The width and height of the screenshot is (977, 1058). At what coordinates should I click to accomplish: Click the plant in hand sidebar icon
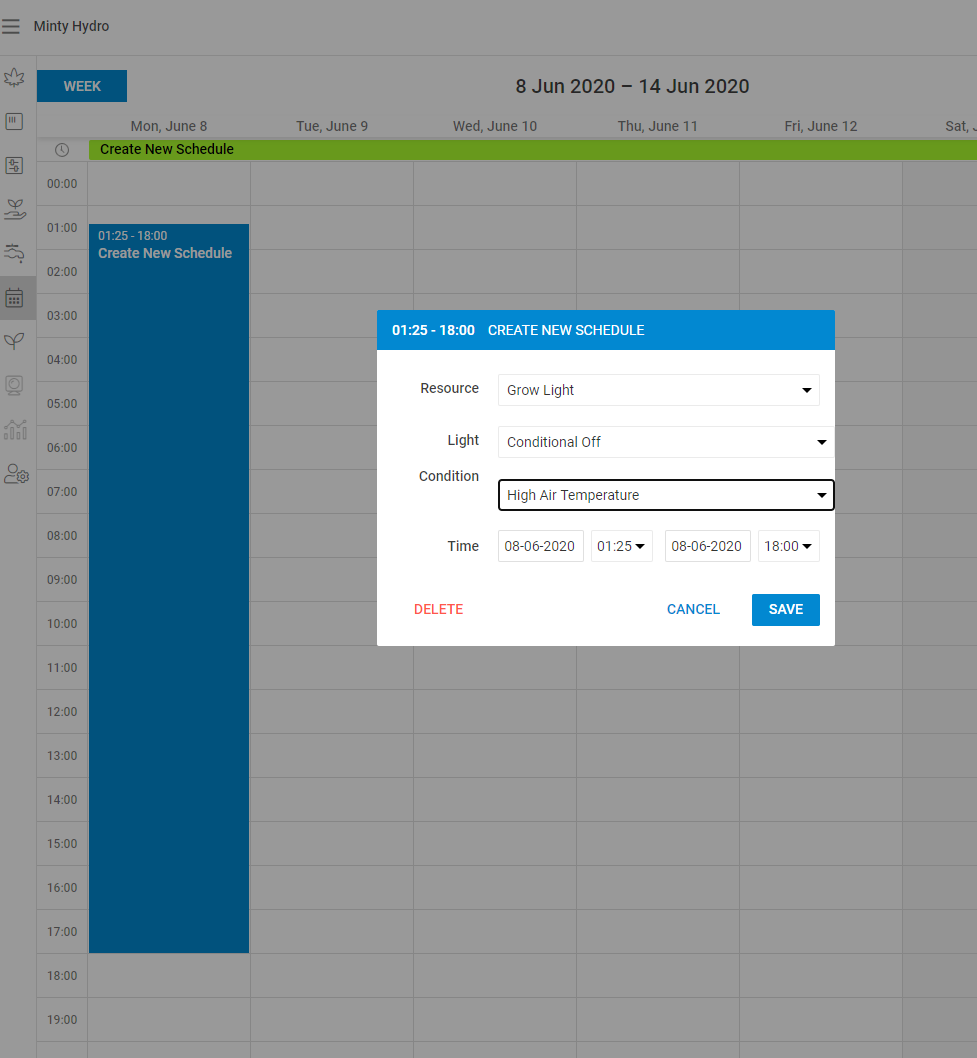(x=14, y=209)
